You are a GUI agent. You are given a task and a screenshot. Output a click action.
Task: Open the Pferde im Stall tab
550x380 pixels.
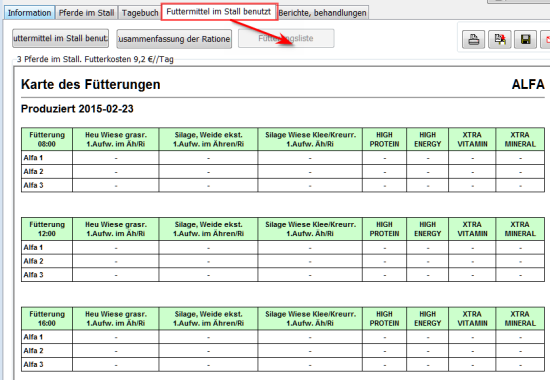(x=87, y=13)
